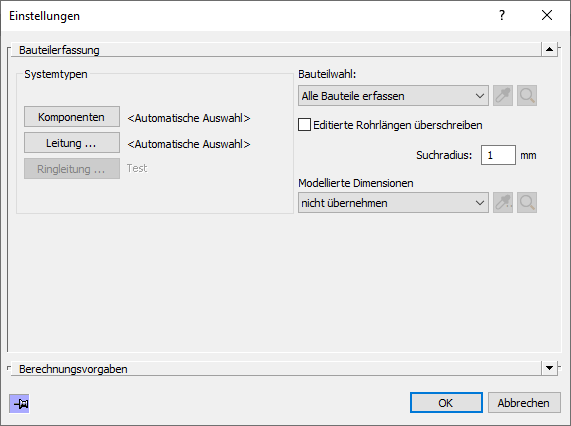This screenshot has height=426, width=571.
Task: Toggle the pin icon at dialog bottom
Action: coord(19,403)
